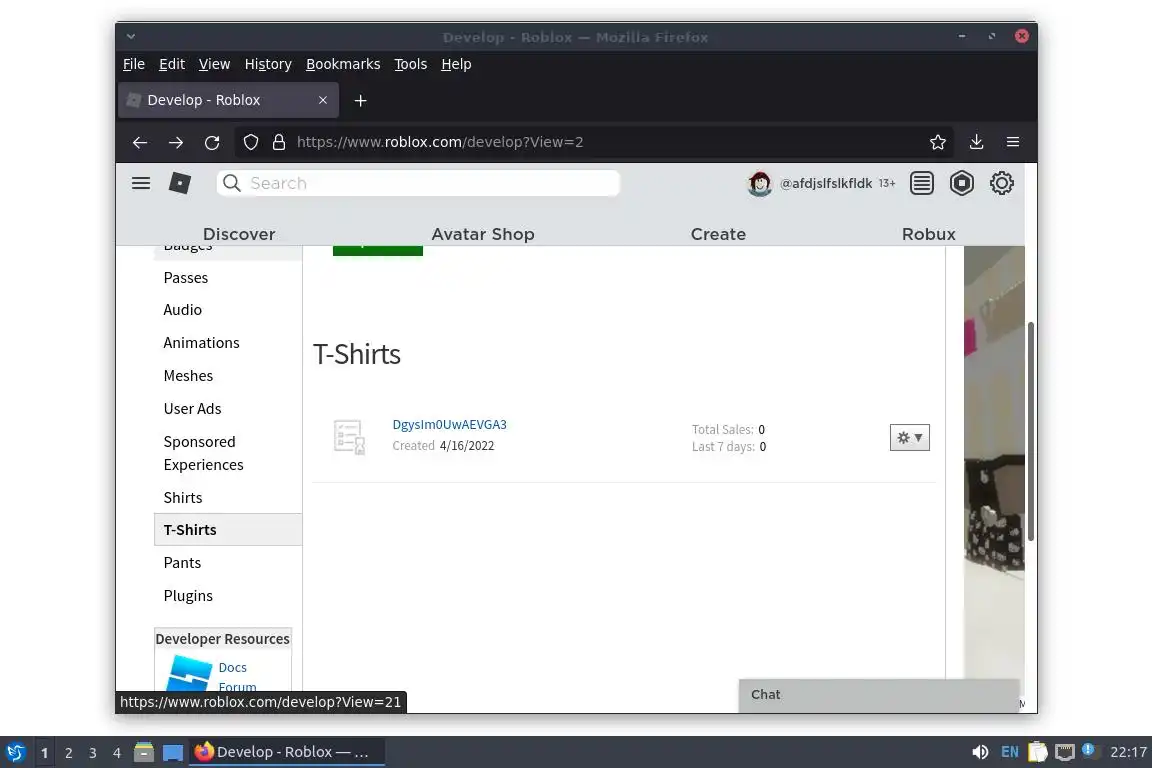Screen dimensions: 1152x768
Task: Click the page vertical scrollbar
Action: [1031, 431]
